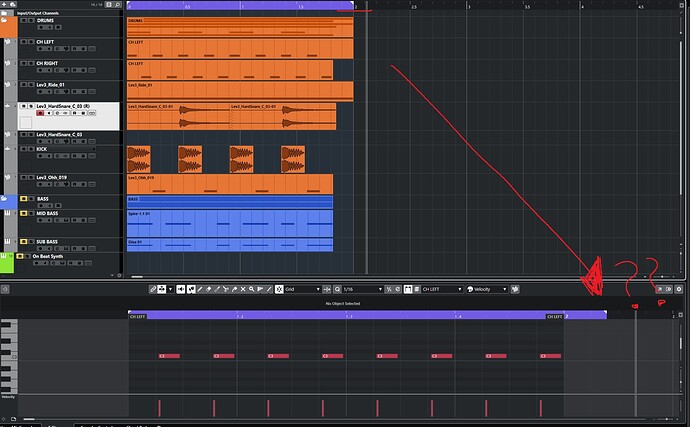Open the Find Tracks search icon
Viewport: 690px width, 427px height.
[117, 4]
